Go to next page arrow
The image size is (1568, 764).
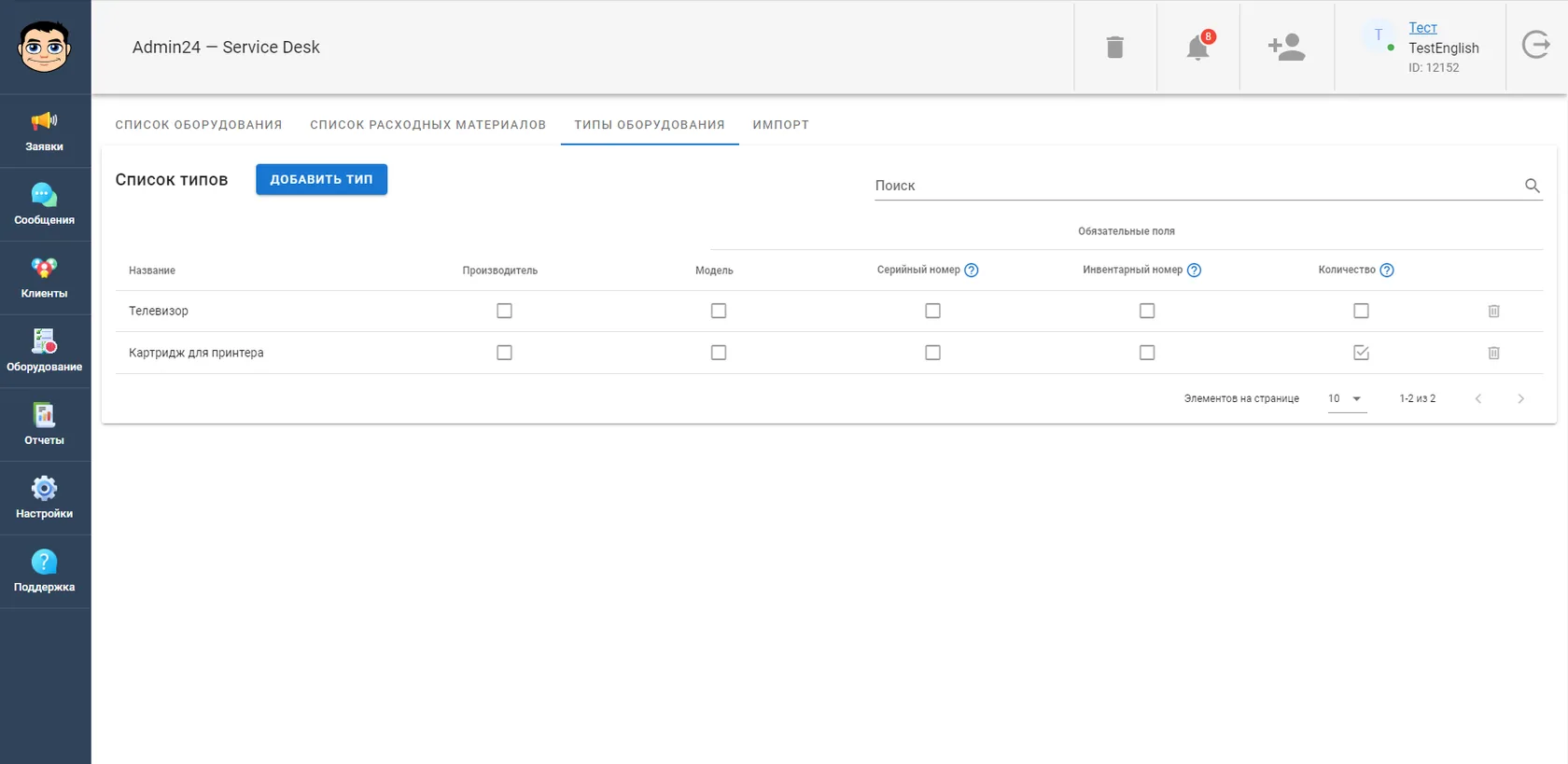pyautogui.click(x=1520, y=399)
